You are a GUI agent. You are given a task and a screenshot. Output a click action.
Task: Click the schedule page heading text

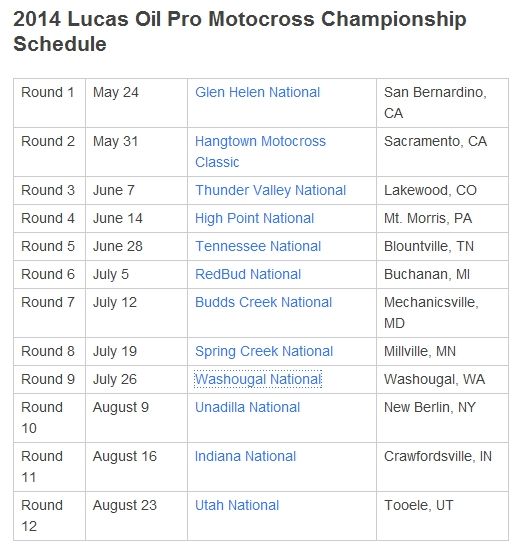(240, 32)
